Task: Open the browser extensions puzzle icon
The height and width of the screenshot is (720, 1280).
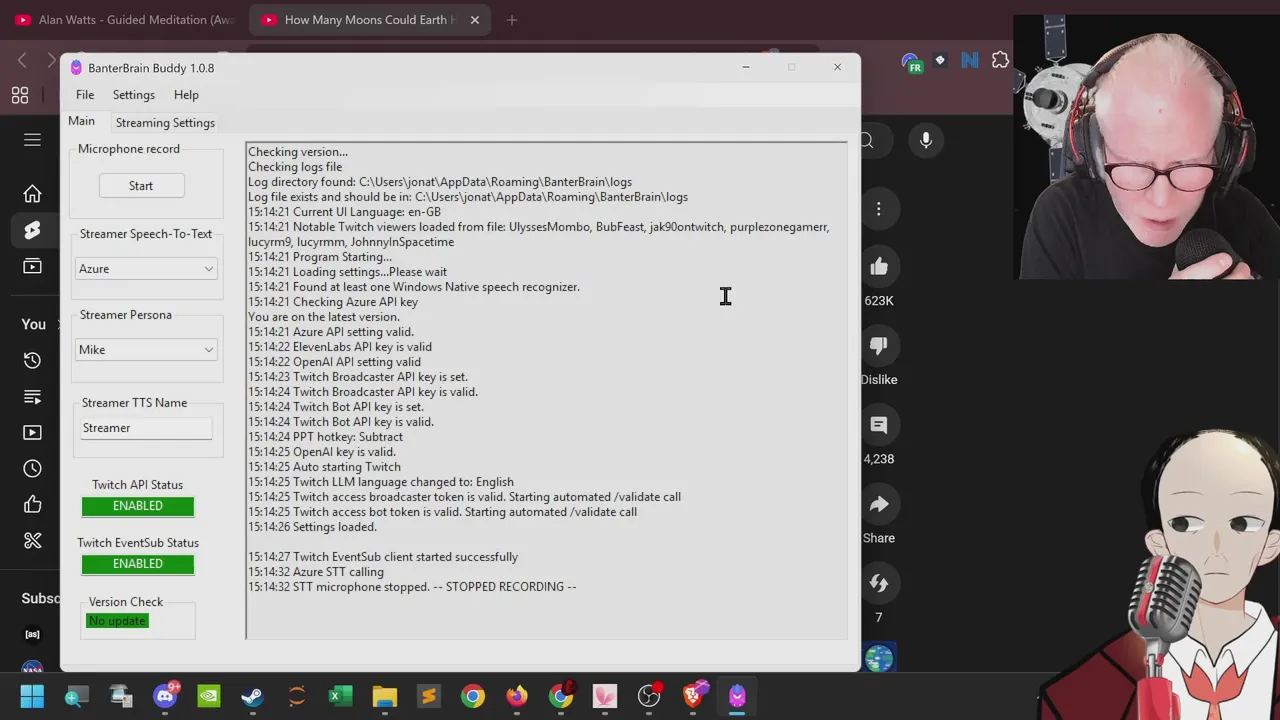Action: pyautogui.click(x=1000, y=61)
